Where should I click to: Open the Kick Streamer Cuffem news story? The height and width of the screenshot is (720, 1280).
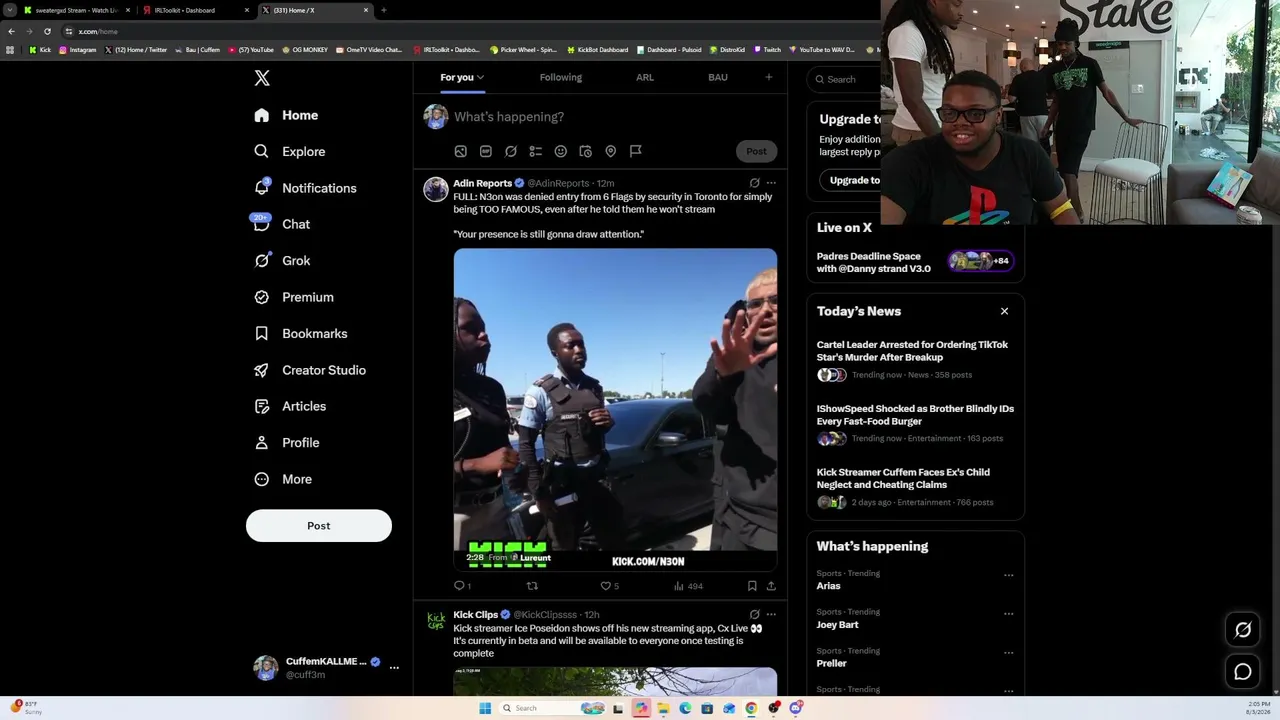(x=915, y=489)
